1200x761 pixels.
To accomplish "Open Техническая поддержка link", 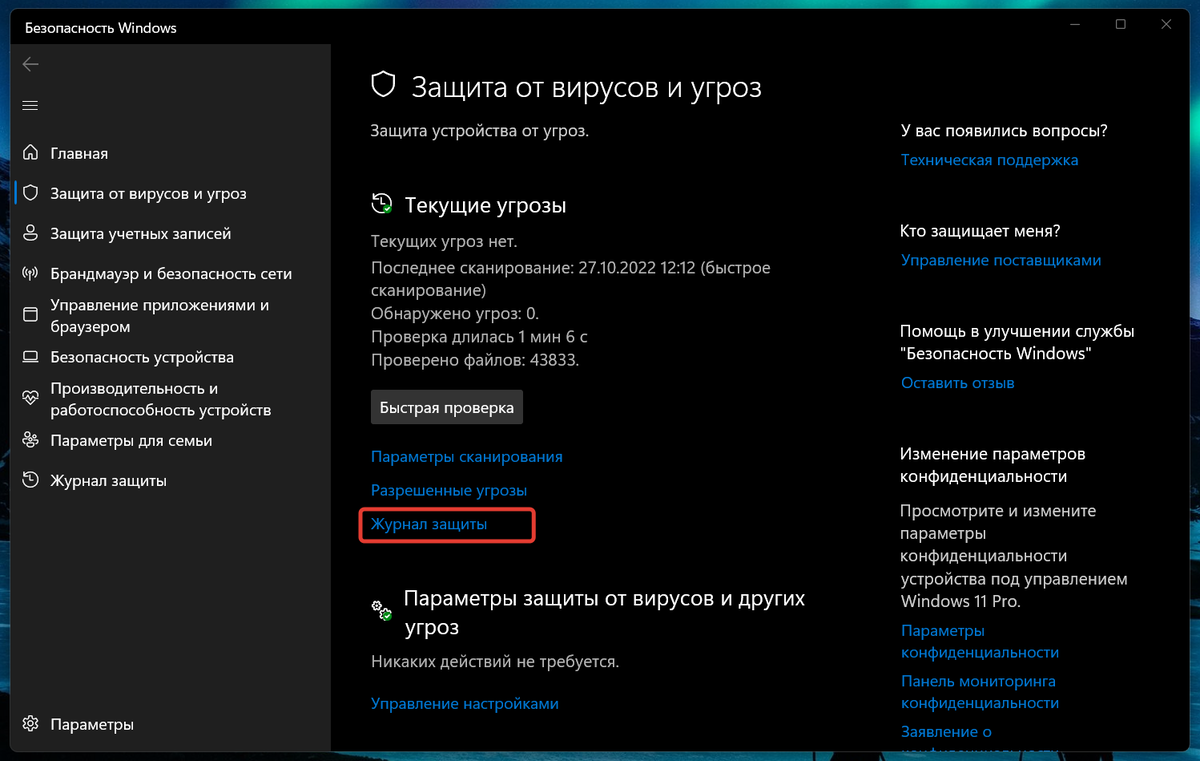I will click(989, 159).
